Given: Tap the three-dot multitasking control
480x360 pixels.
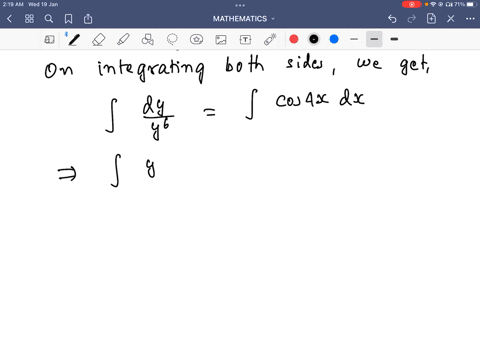Looking at the screenshot, I should click(240, 5).
